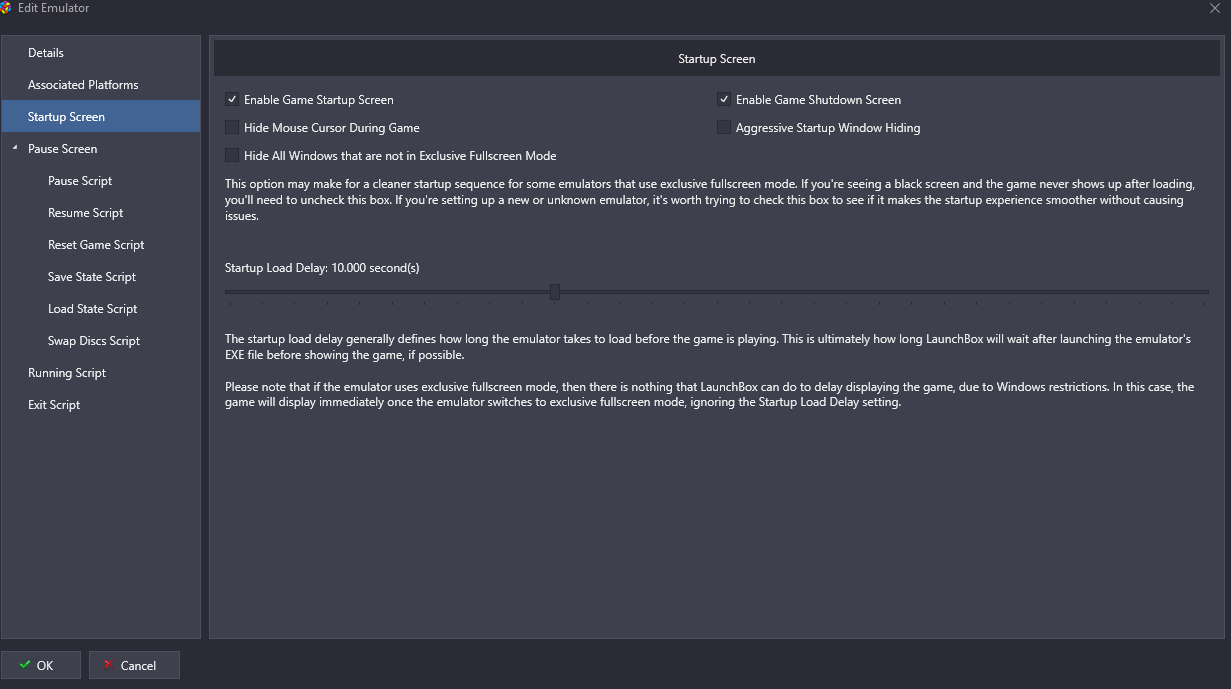Open Save State Script settings
The image size is (1231, 689).
(92, 277)
